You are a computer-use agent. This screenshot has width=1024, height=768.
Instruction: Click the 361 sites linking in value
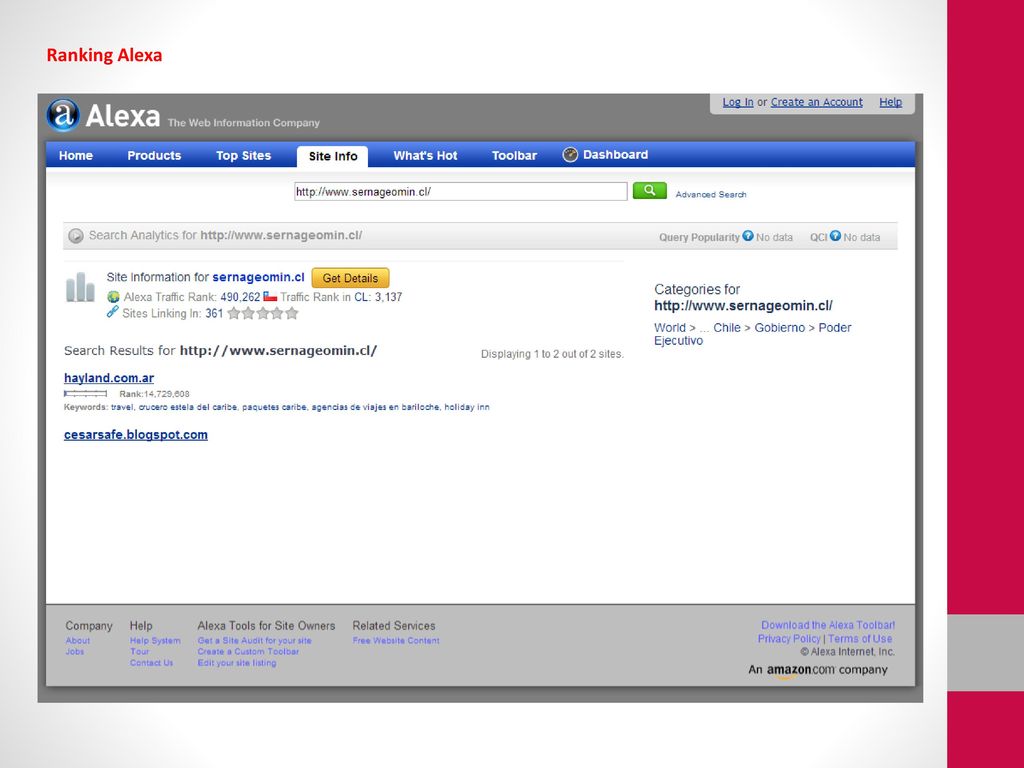coord(214,313)
